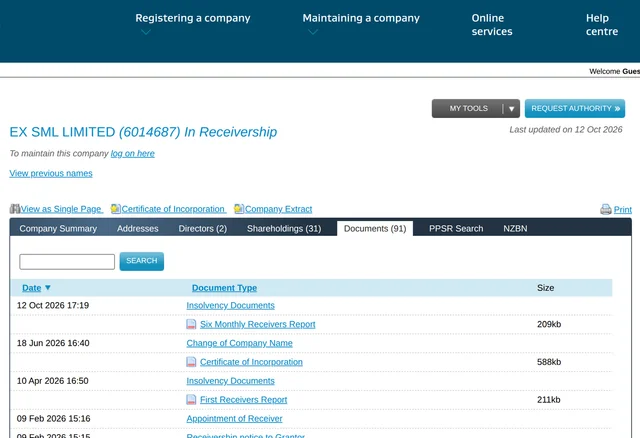
Task: Click the 09 Feb 2026 15:16 date cell
Action: [53, 418]
